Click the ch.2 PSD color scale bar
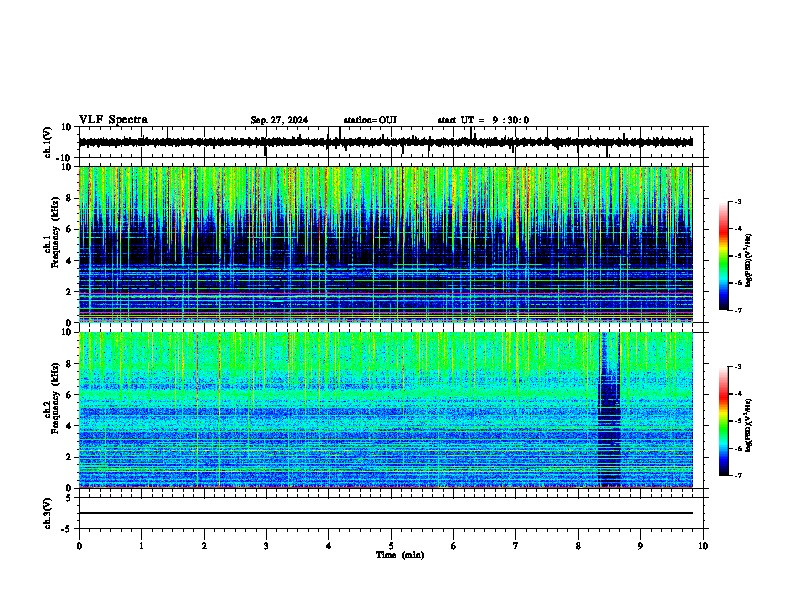This screenshot has height=612, width=792. (724, 421)
